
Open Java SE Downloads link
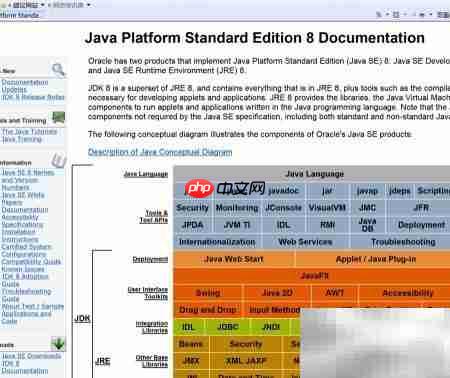[x=31, y=356]
